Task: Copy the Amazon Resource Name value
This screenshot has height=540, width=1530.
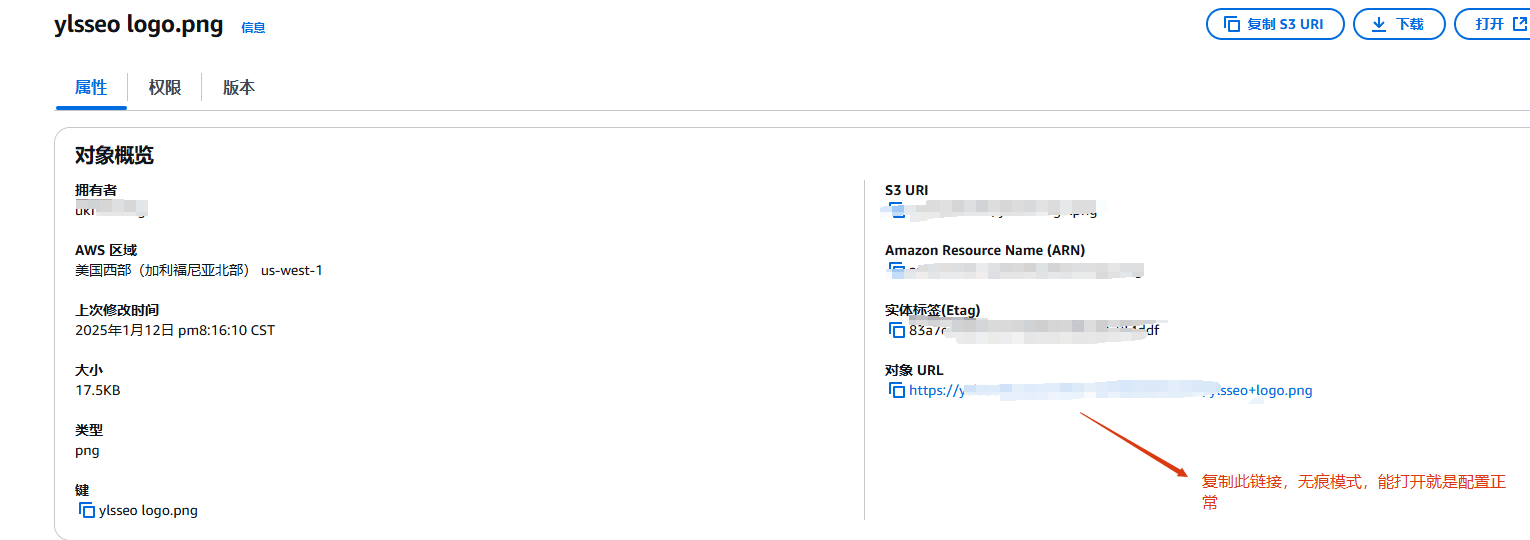Action: 897,270
